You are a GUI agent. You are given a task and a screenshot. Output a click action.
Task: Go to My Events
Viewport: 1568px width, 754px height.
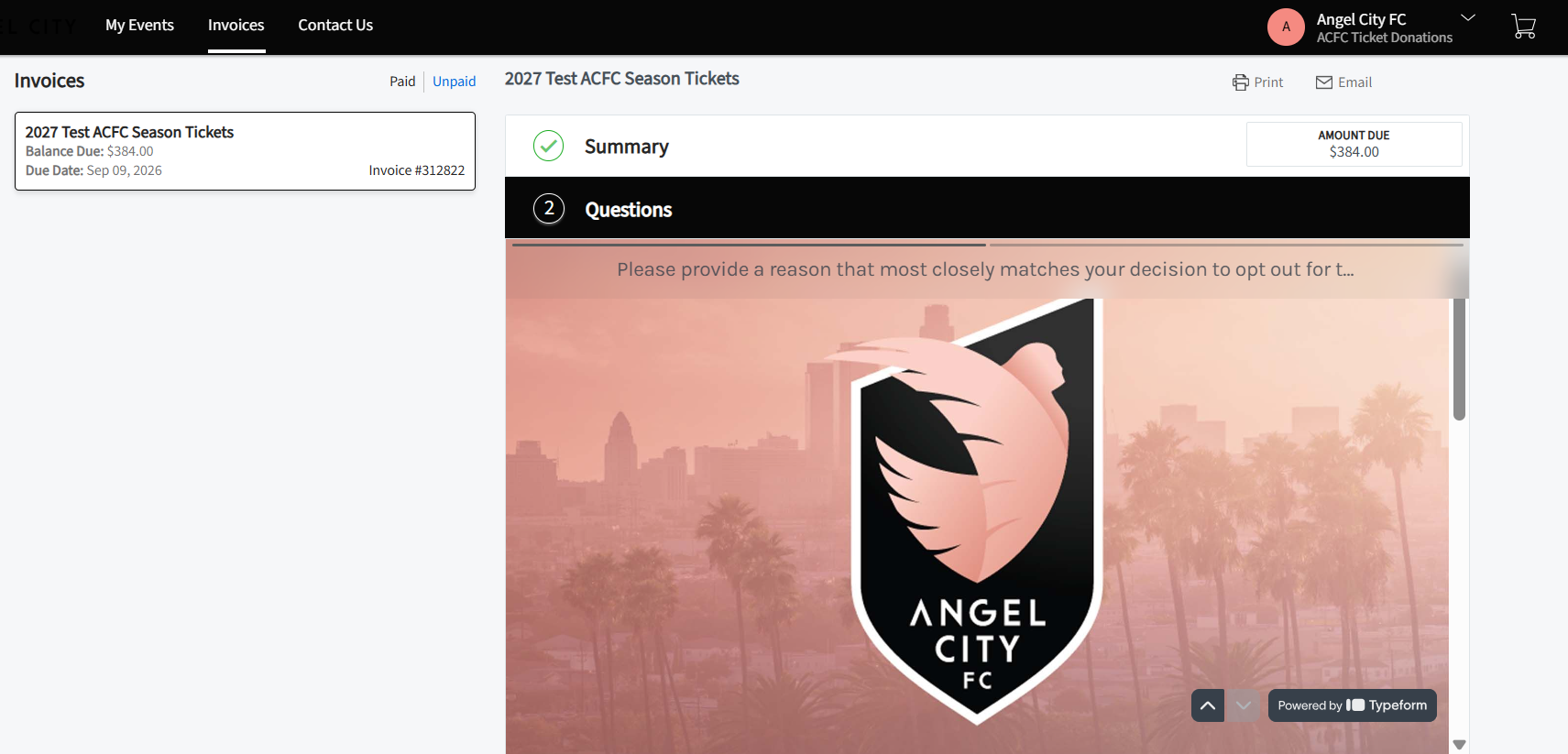click(x=139, y=26)
